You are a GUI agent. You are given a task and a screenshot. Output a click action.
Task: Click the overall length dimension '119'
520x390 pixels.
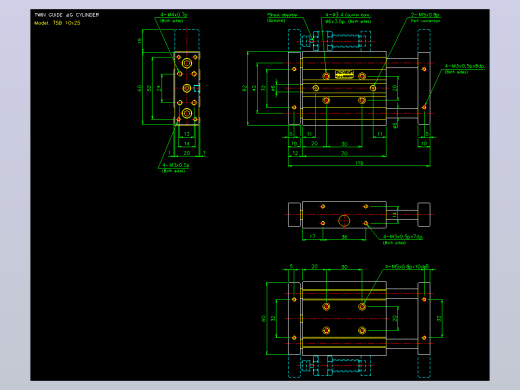click(359, 163)
